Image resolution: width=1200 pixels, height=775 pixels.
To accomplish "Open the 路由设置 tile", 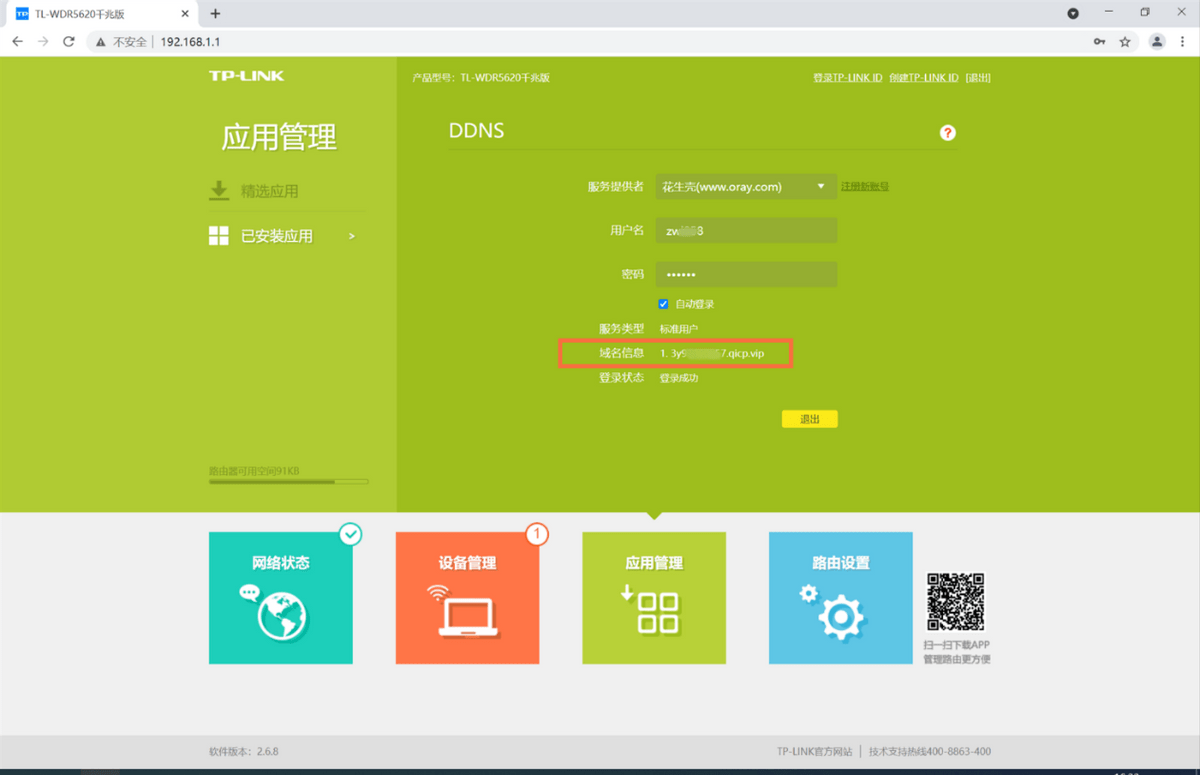I will pos(841,598).
